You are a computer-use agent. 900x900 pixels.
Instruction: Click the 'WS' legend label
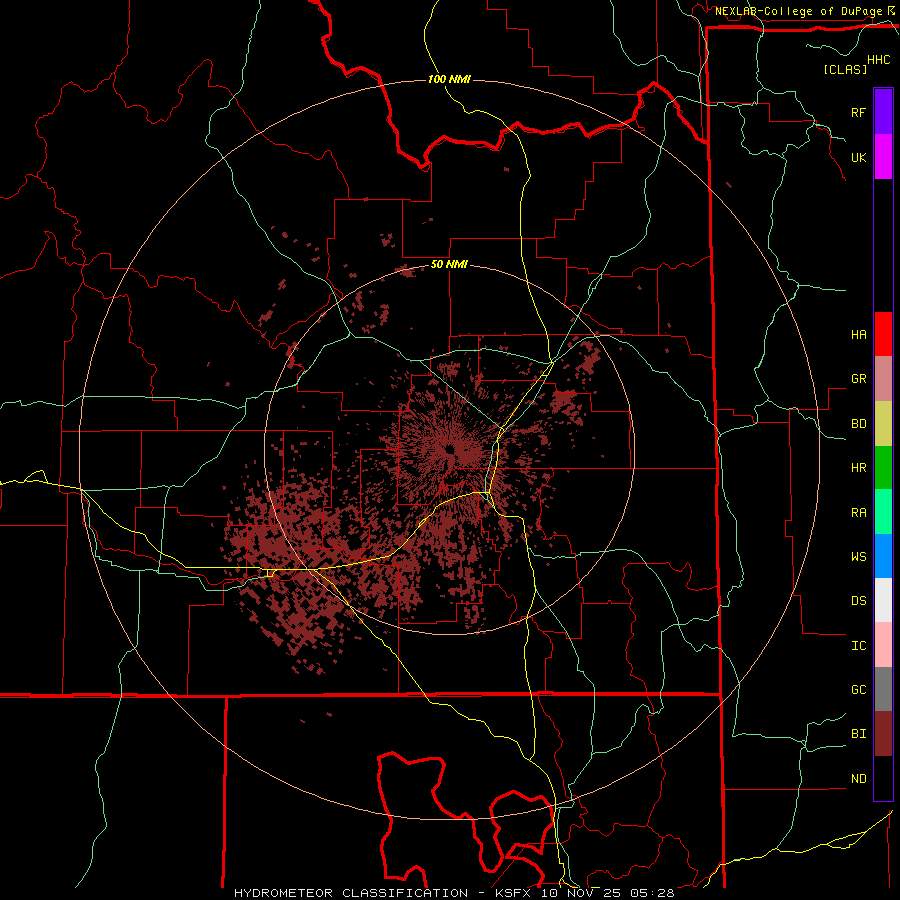coord(858,557)
